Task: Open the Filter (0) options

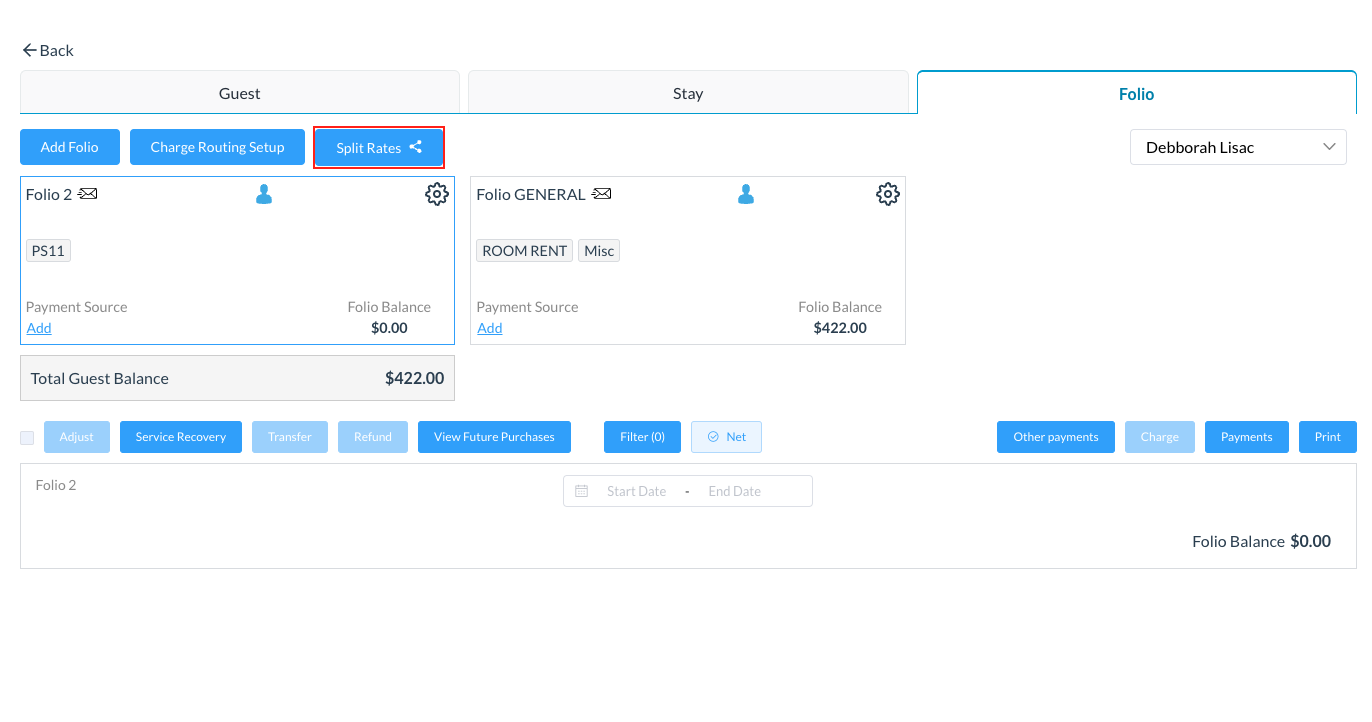Action: [x=641, y=436]
